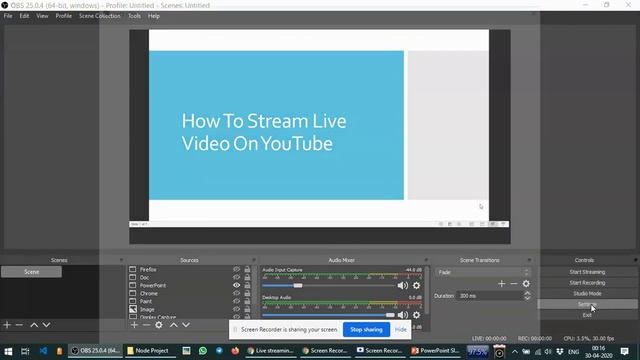Screen dimensions: 640x360
Task: Open the Edit menu
Action: (x=24, y=16)
